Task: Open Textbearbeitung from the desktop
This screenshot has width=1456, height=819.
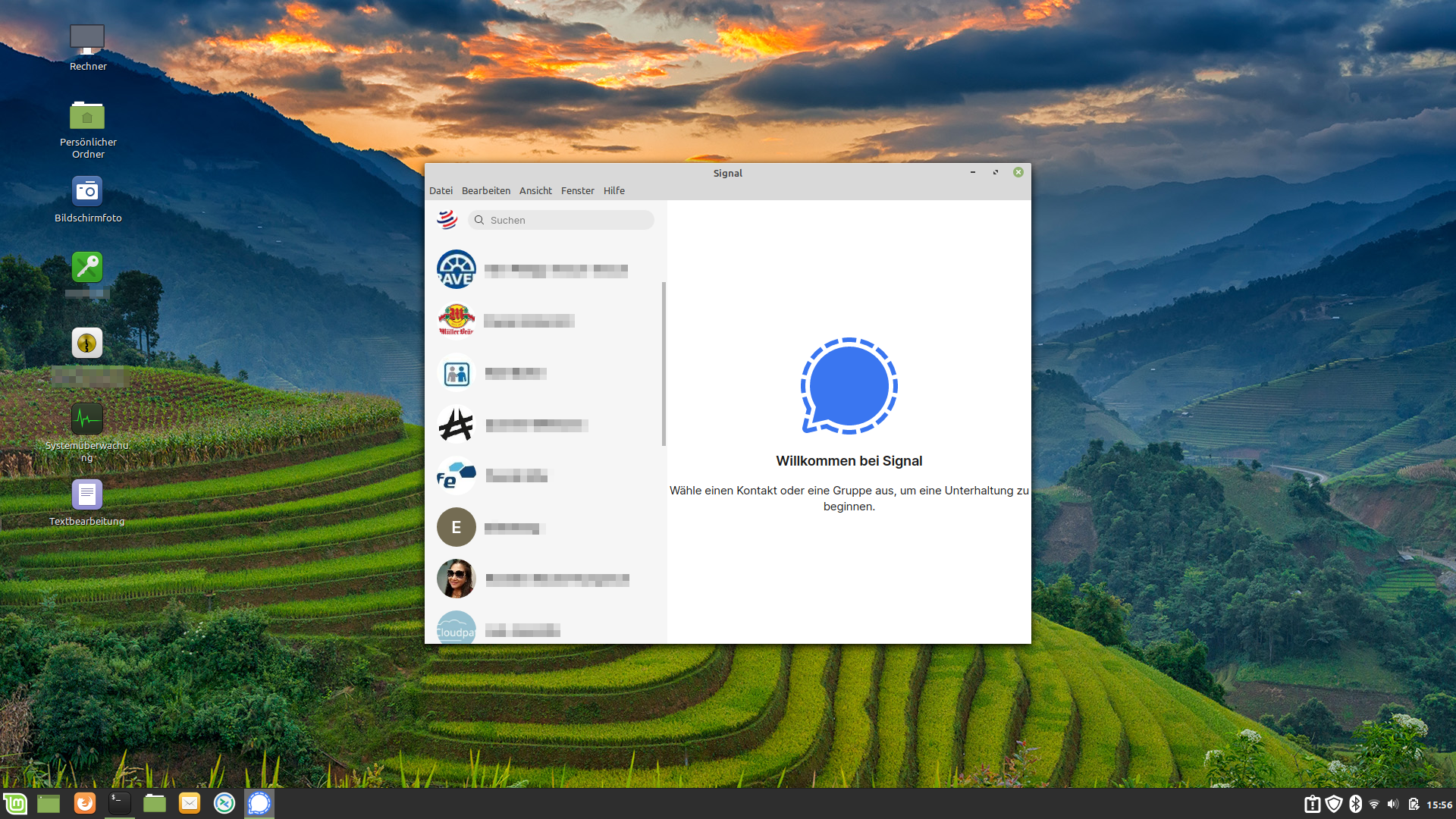Action: coord(87,494)
